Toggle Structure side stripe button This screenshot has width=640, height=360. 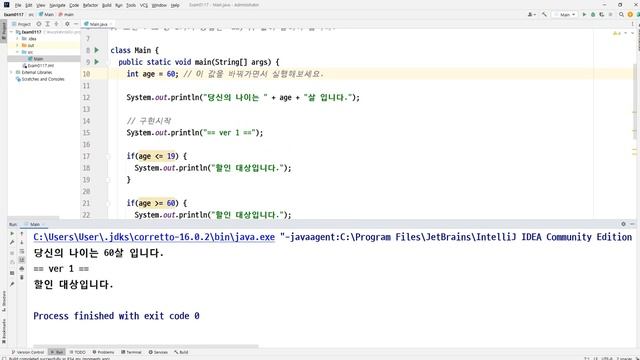click(x=4, y=301)
